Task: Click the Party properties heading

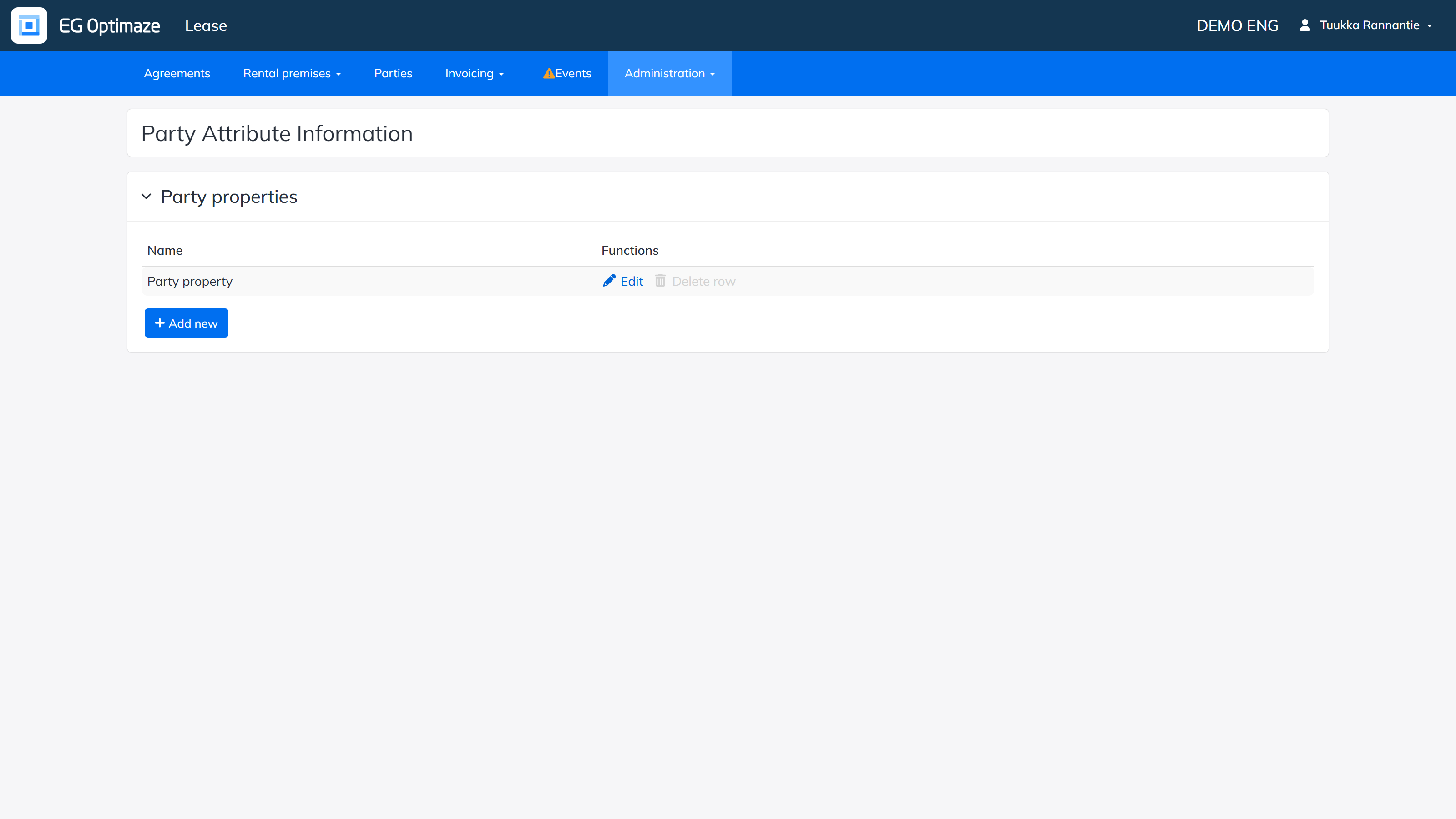Action: pyautogui.click(x=229, y=197)
